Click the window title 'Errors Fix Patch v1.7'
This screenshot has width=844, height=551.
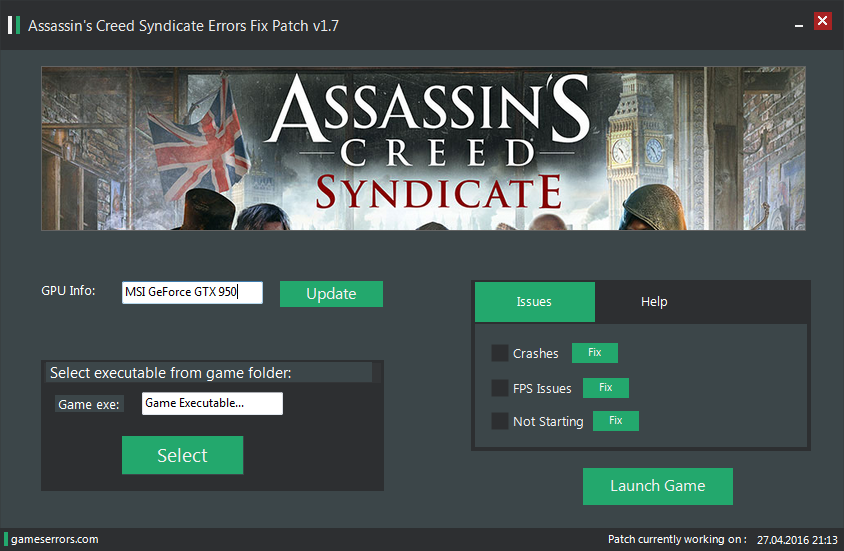pos(273,26)
